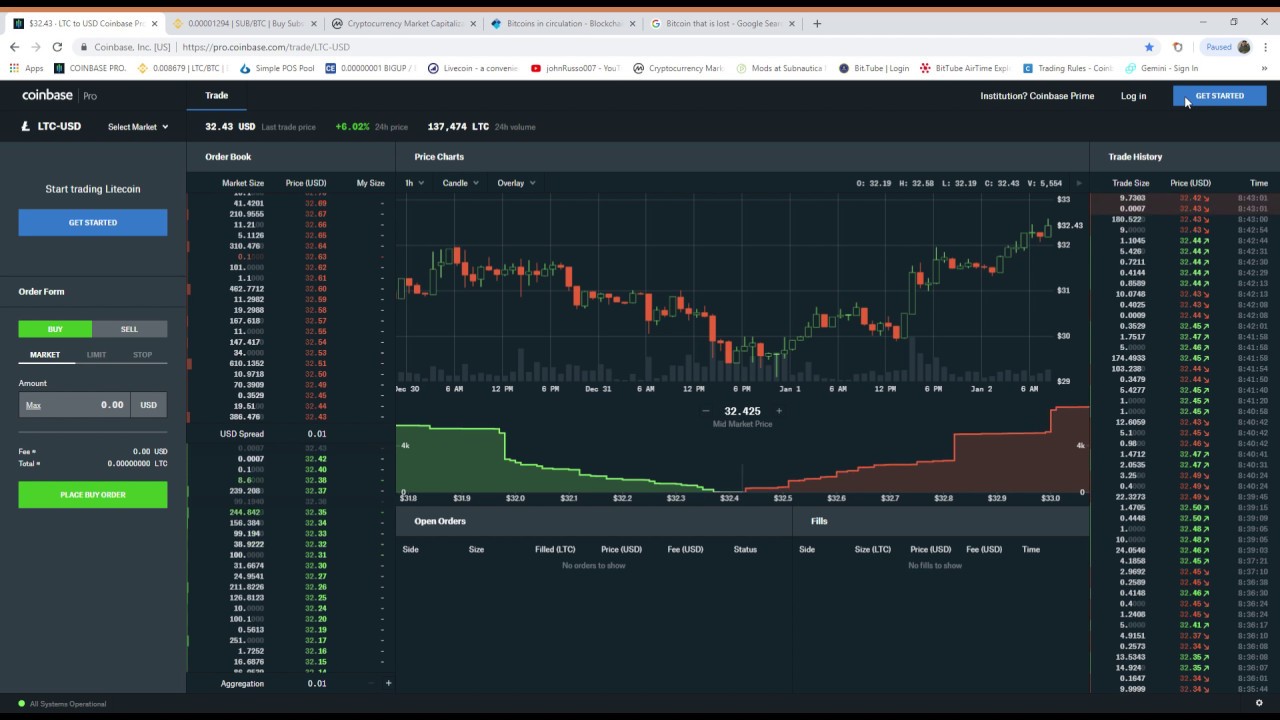The height and width of the screenshot is (720, 1280).
Task: Reload the Coinbase Pro page
Action: 57,47
